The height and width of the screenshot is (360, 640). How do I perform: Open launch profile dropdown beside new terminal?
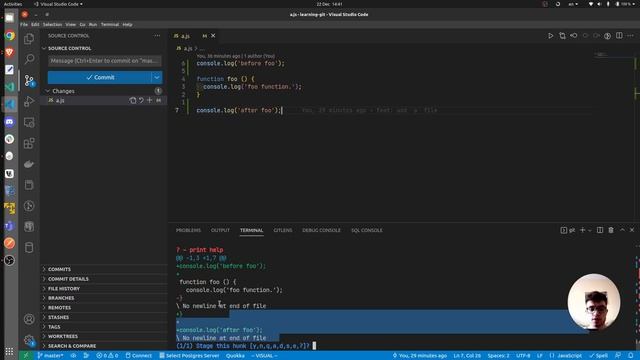pyautogui.click(x=589, y=231)
